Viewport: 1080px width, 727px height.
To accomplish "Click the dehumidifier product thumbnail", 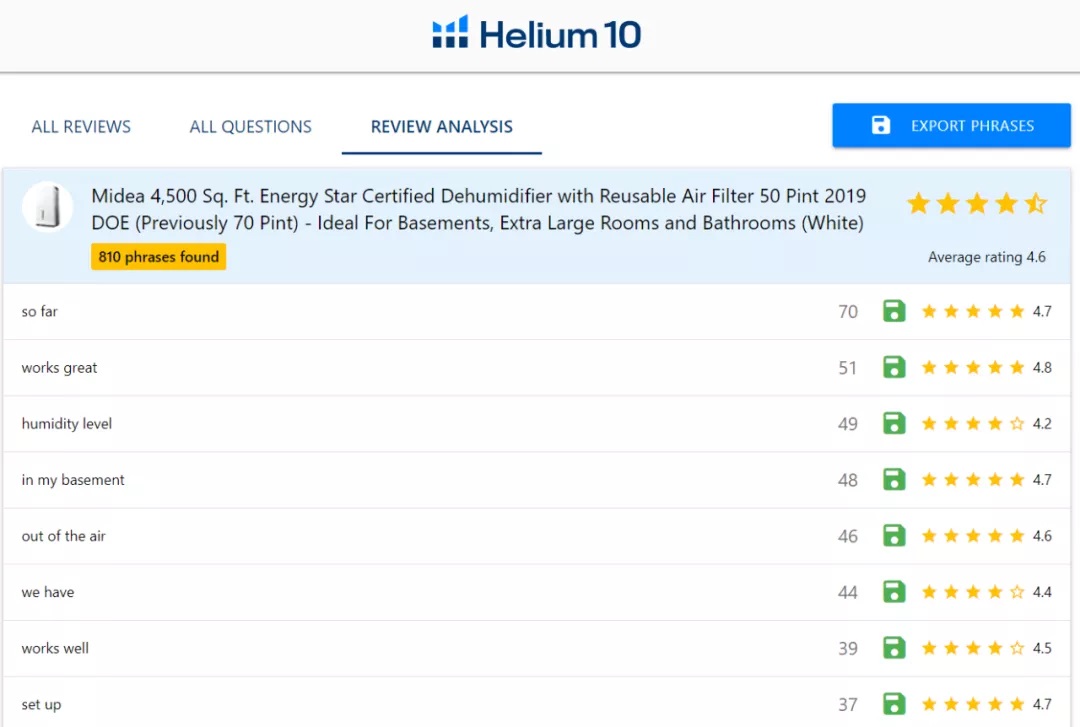I will pos(47,207).
